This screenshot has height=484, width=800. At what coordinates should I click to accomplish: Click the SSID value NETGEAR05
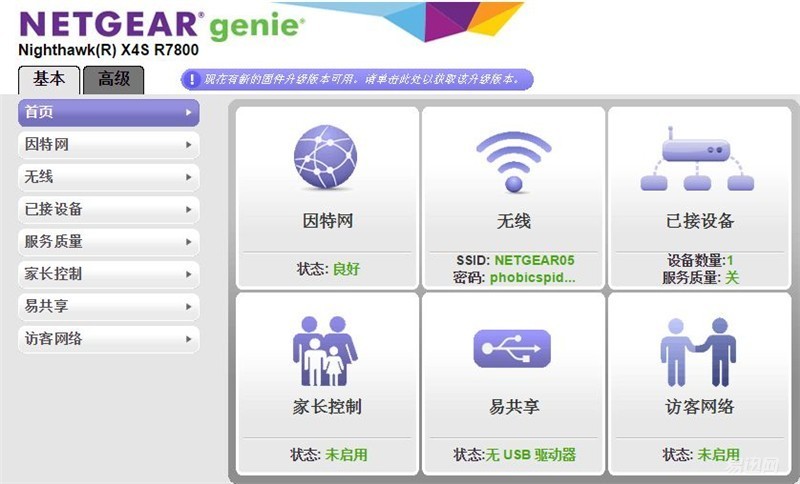pos(534,260)
